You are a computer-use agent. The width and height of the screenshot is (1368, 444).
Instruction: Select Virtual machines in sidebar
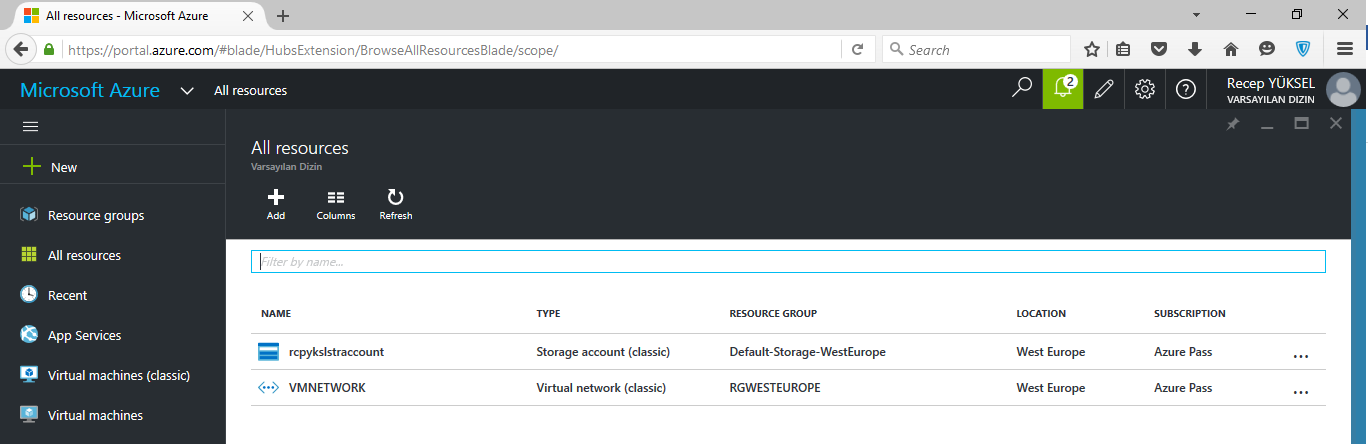pos(95,415)
